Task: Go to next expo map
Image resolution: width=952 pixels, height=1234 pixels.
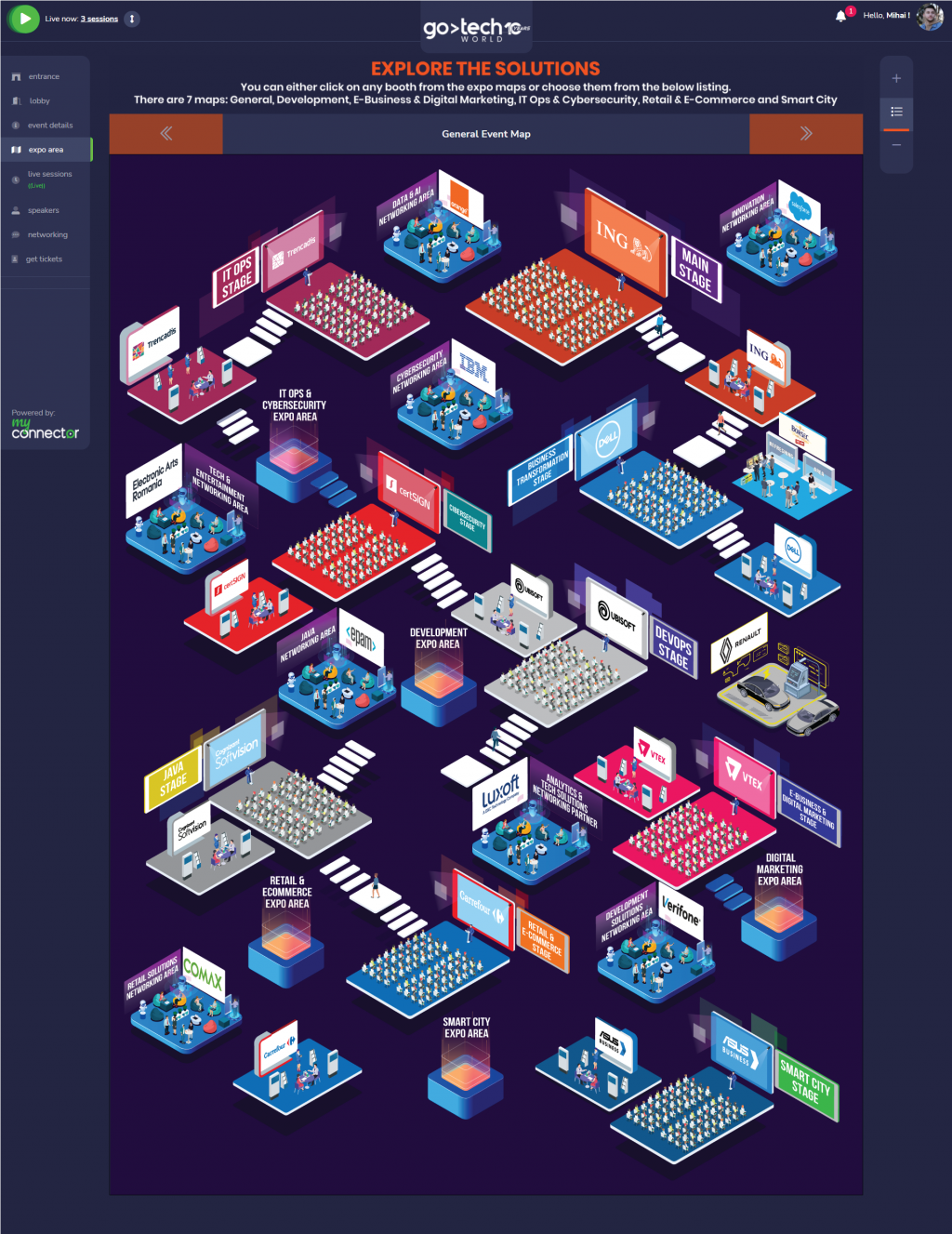Action: (x=805, y=134)
